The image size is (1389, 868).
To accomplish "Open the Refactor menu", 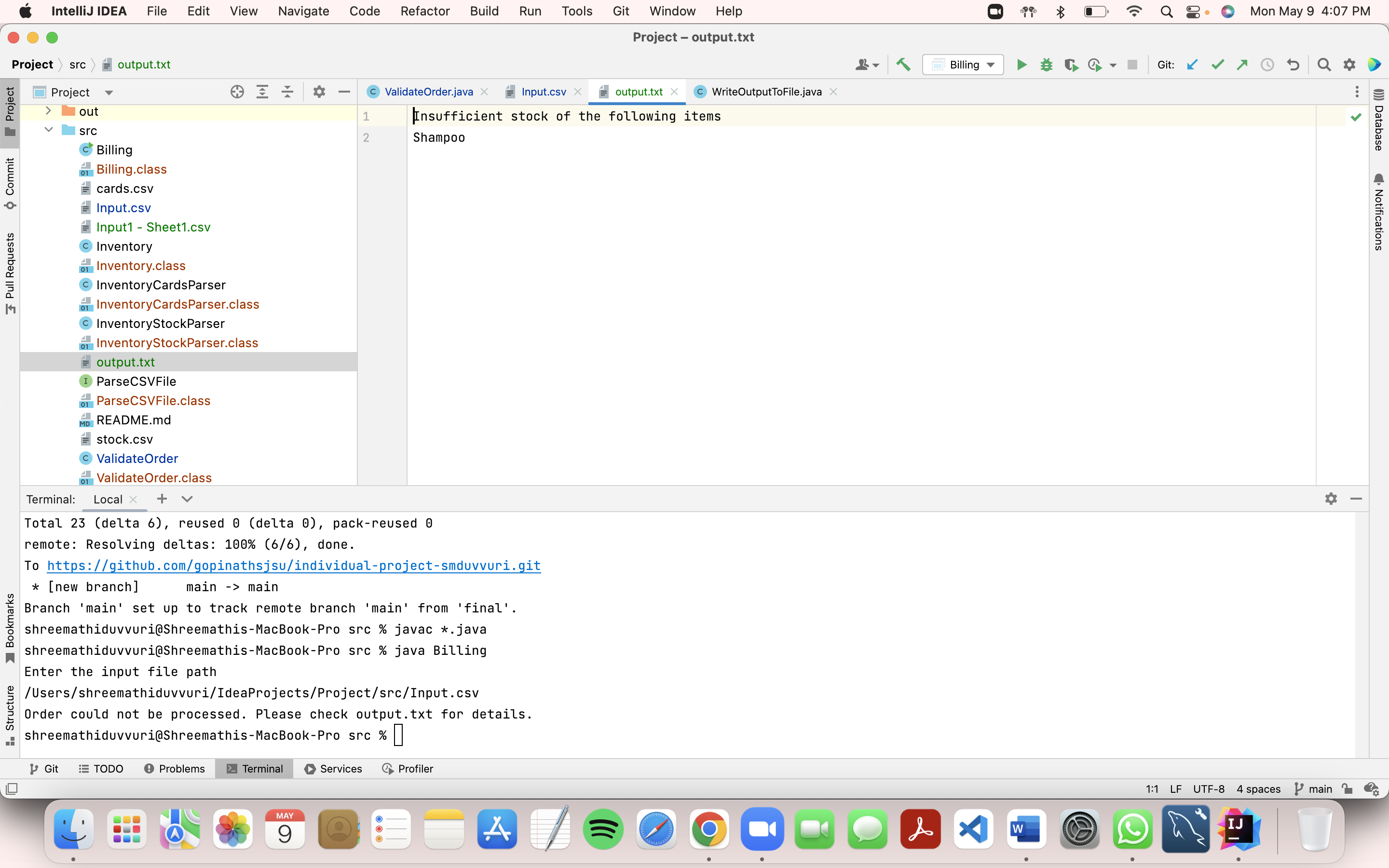I will pos(425,11).
